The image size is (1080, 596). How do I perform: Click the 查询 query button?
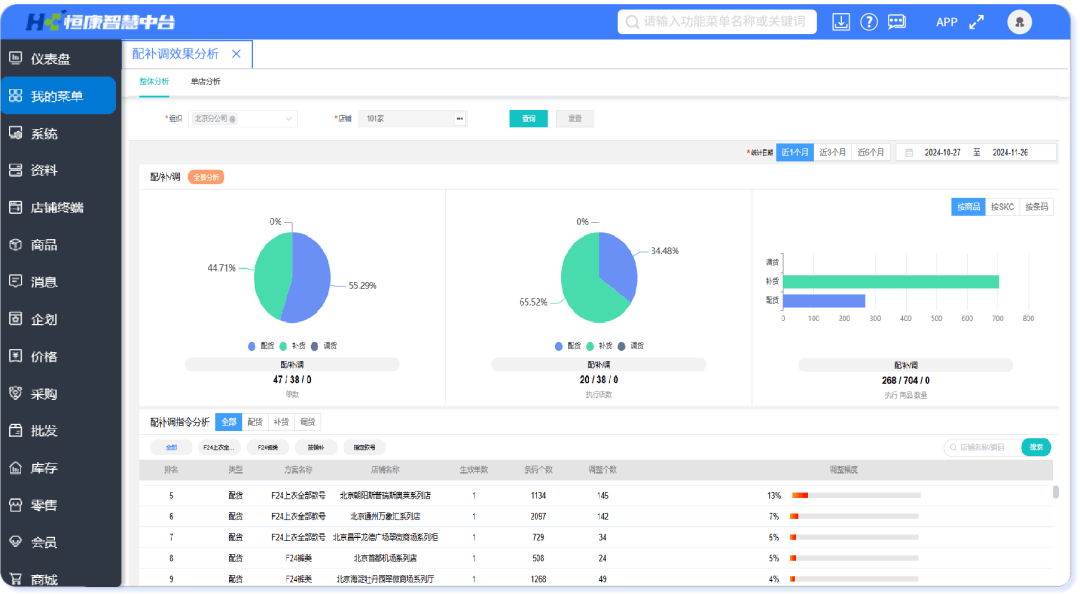[x=528, y=119]
